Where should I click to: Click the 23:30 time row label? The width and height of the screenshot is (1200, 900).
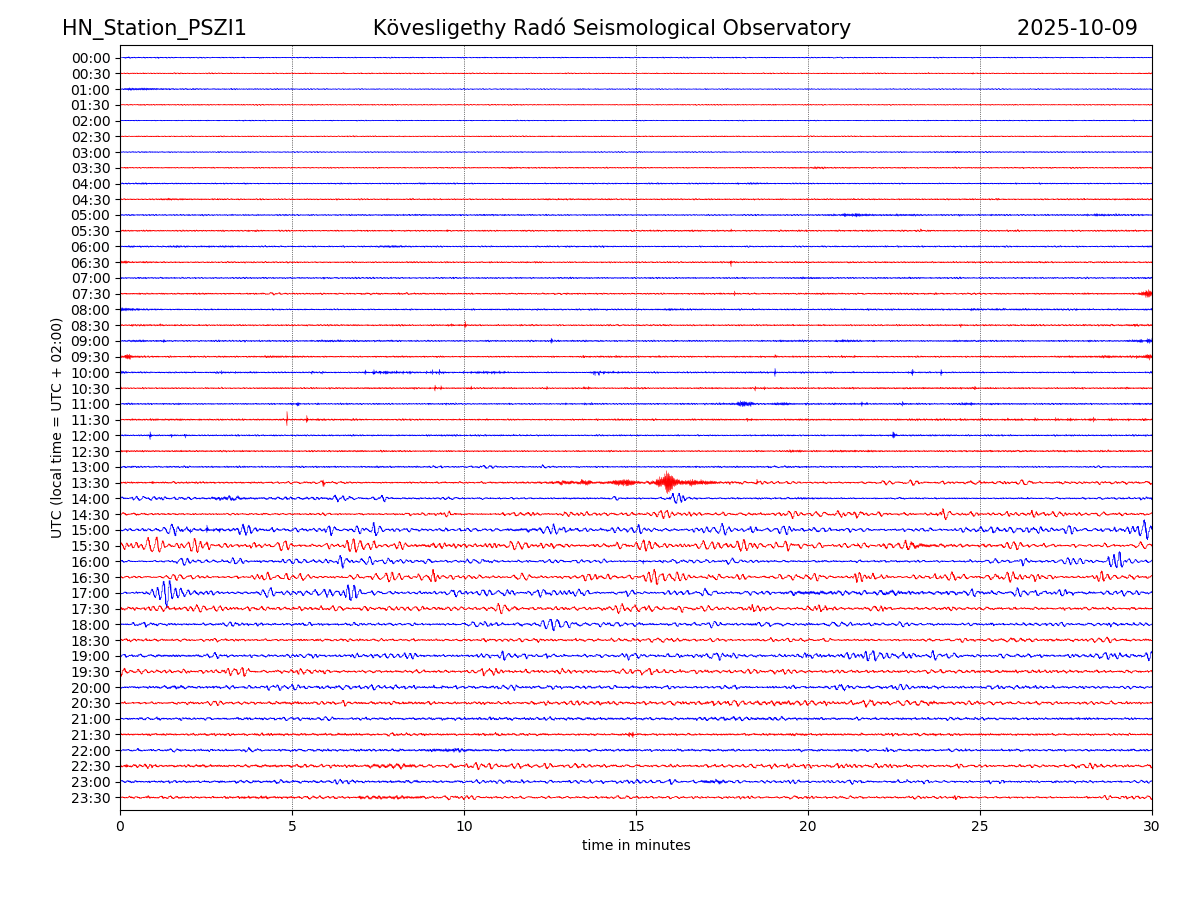(91, 798)
